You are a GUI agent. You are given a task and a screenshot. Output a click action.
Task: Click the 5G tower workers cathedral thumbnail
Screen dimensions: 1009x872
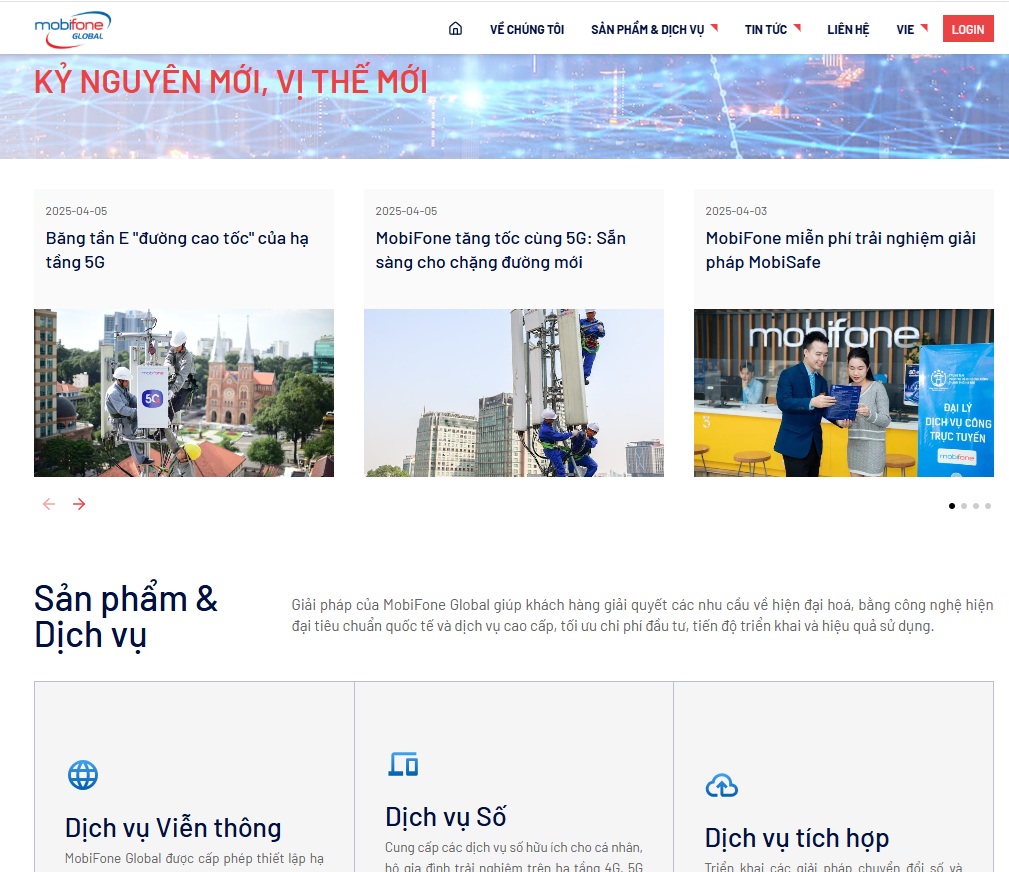(184, 393)
